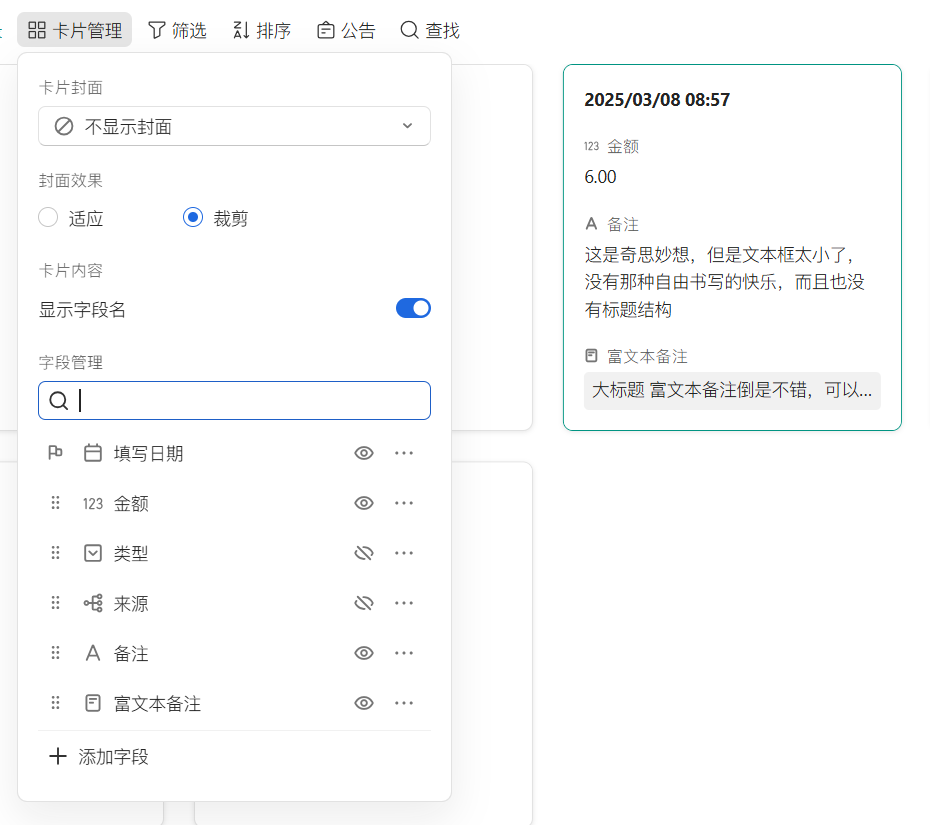Collapse the 卡片管理 panel button

pos(75,30)
